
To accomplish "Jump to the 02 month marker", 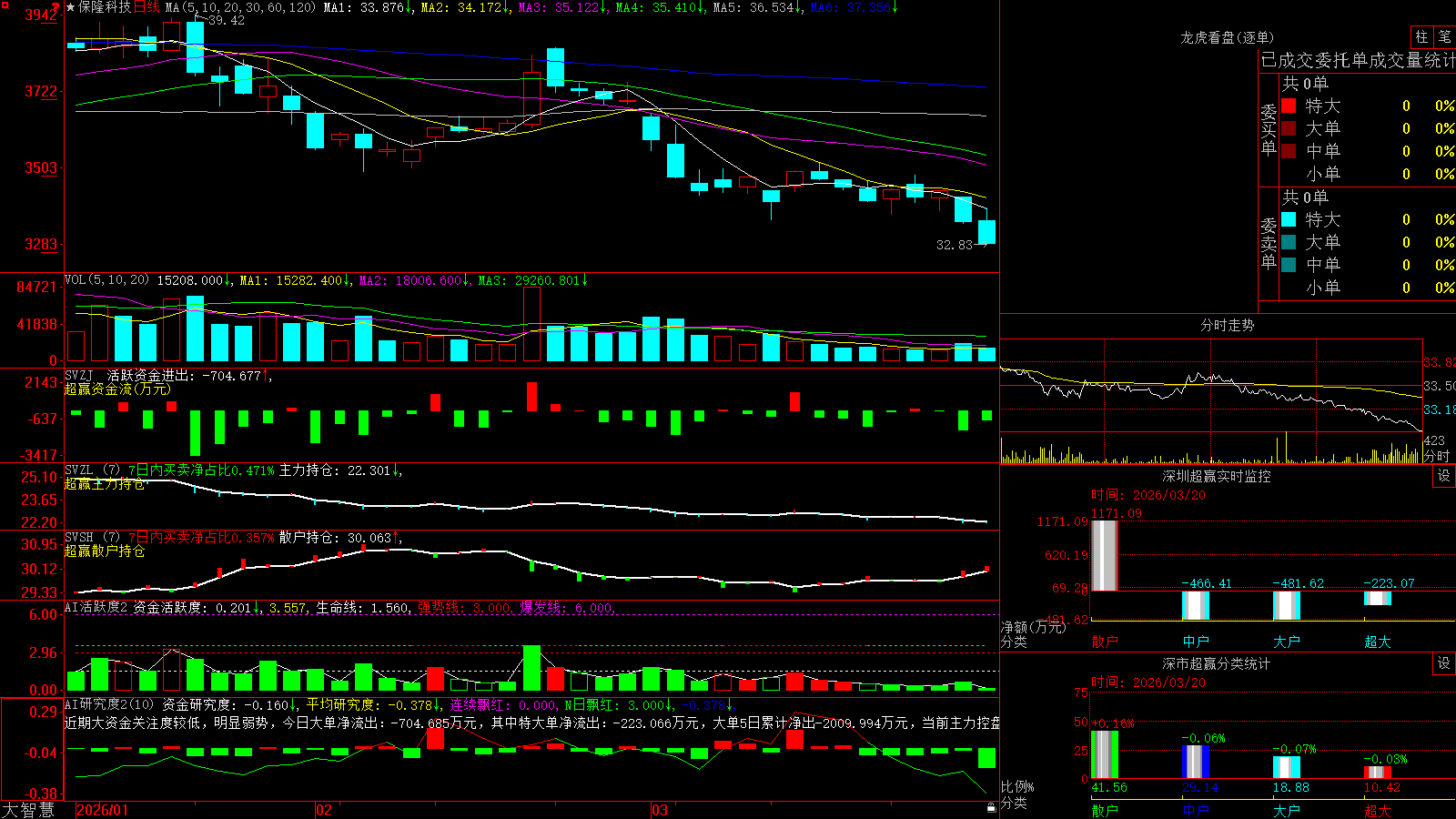I will 324,810.
